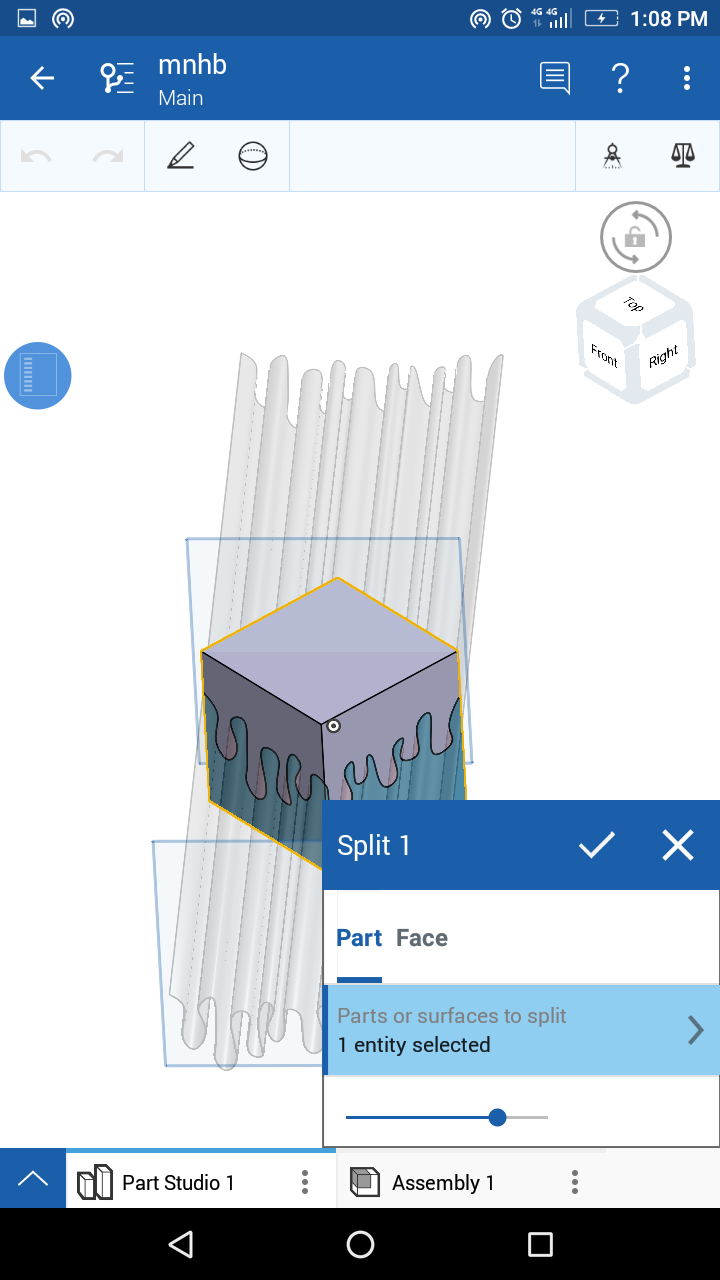The width and height of the screenshot is (720, 1280).
Task: Open the sphere feature tools icon
Action: 253,156
